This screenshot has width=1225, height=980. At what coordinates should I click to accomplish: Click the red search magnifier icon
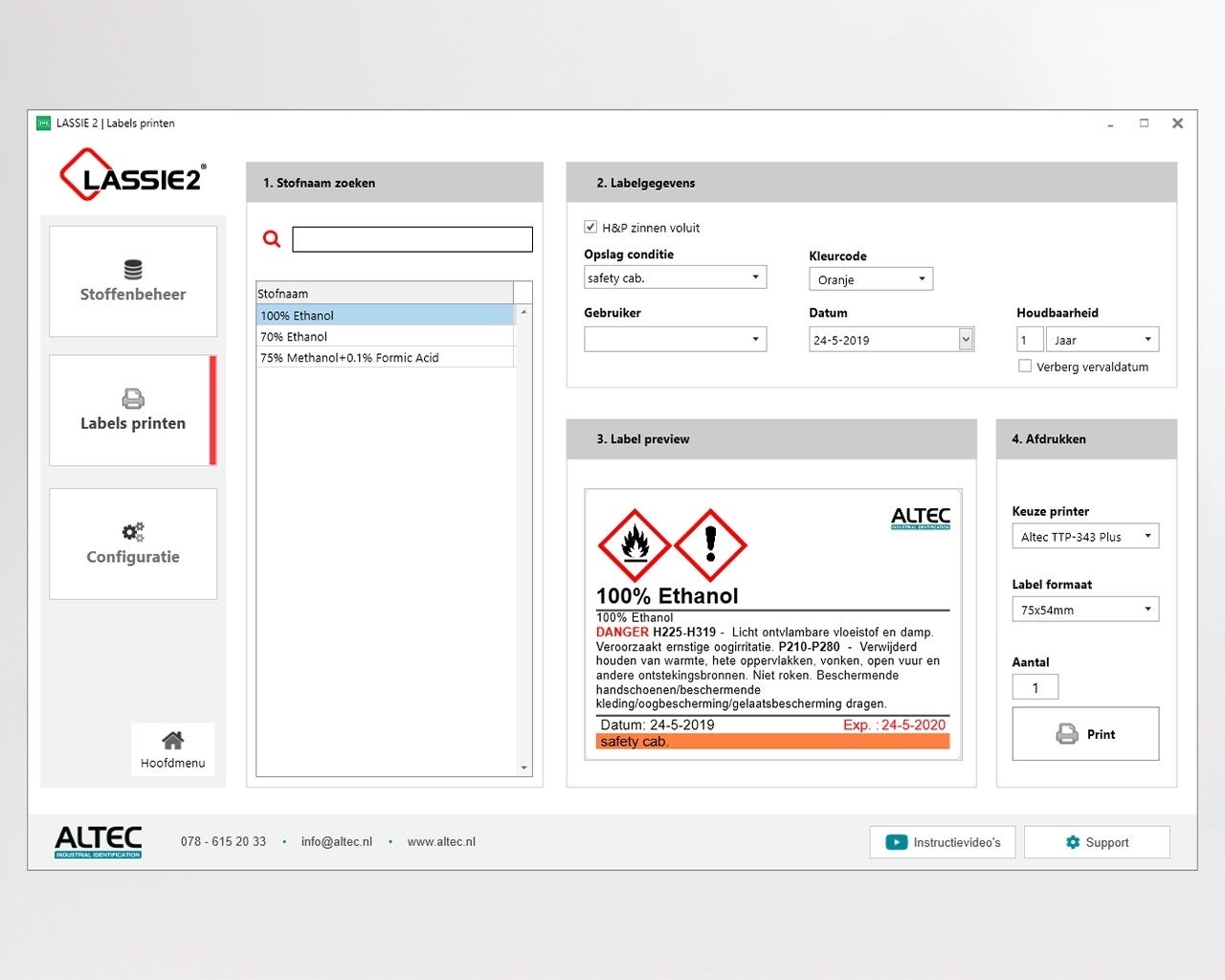pyautogui.click(x=272, y=239)
